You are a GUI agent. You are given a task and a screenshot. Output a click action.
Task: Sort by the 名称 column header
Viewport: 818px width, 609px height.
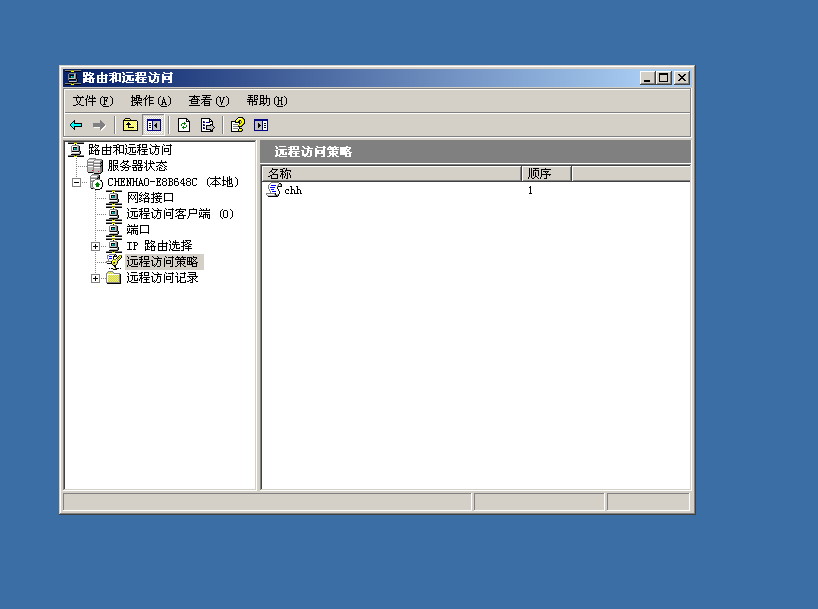tap(391, 173)
